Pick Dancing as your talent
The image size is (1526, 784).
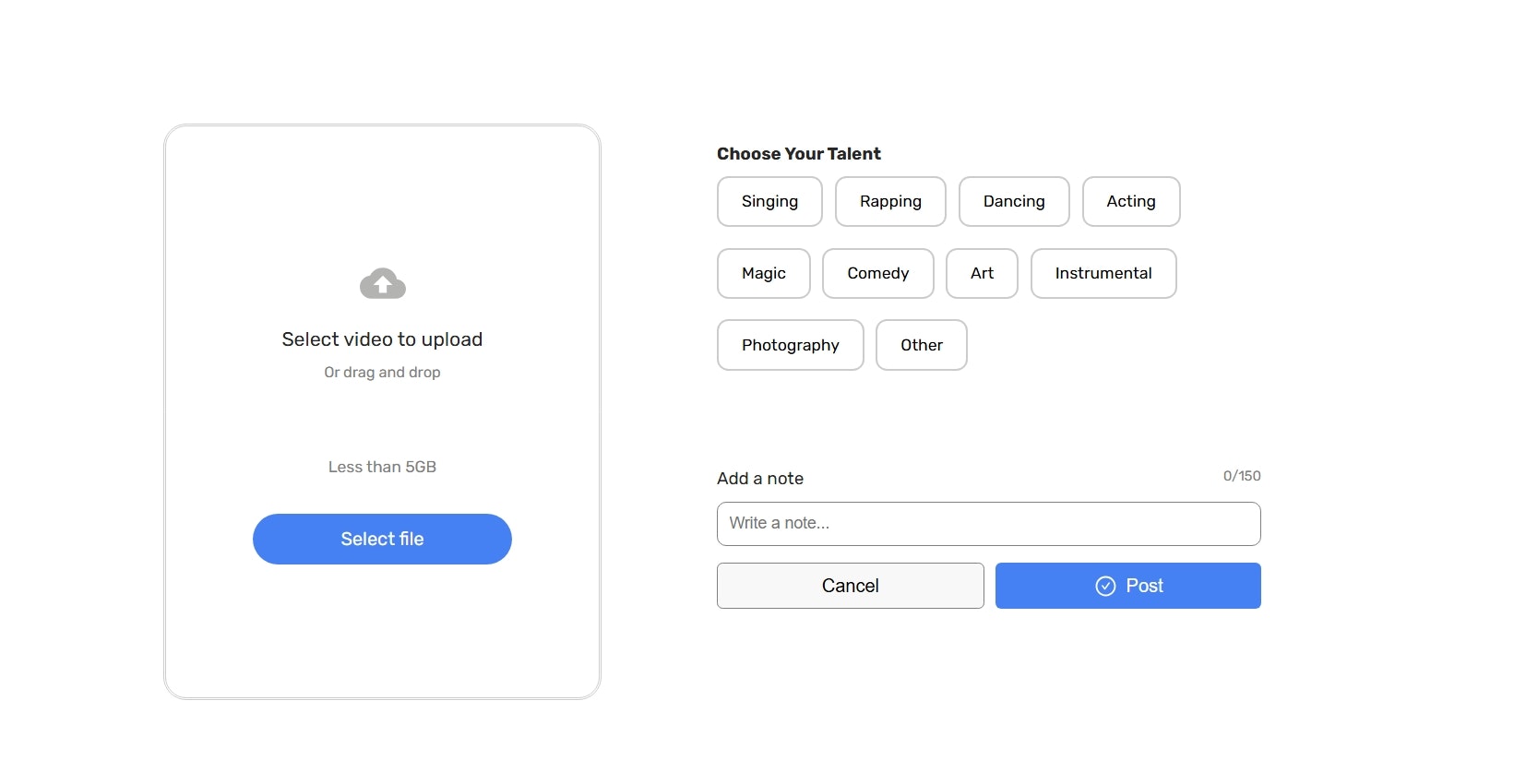point(1014,201)
